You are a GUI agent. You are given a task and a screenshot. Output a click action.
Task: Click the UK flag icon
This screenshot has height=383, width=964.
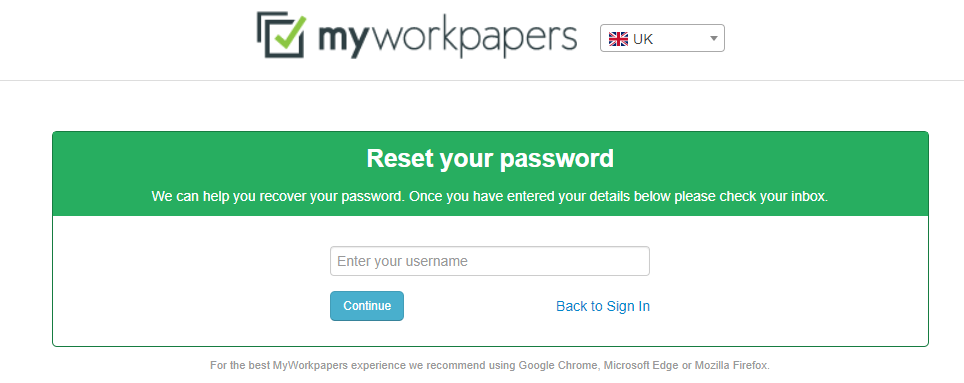618,39
